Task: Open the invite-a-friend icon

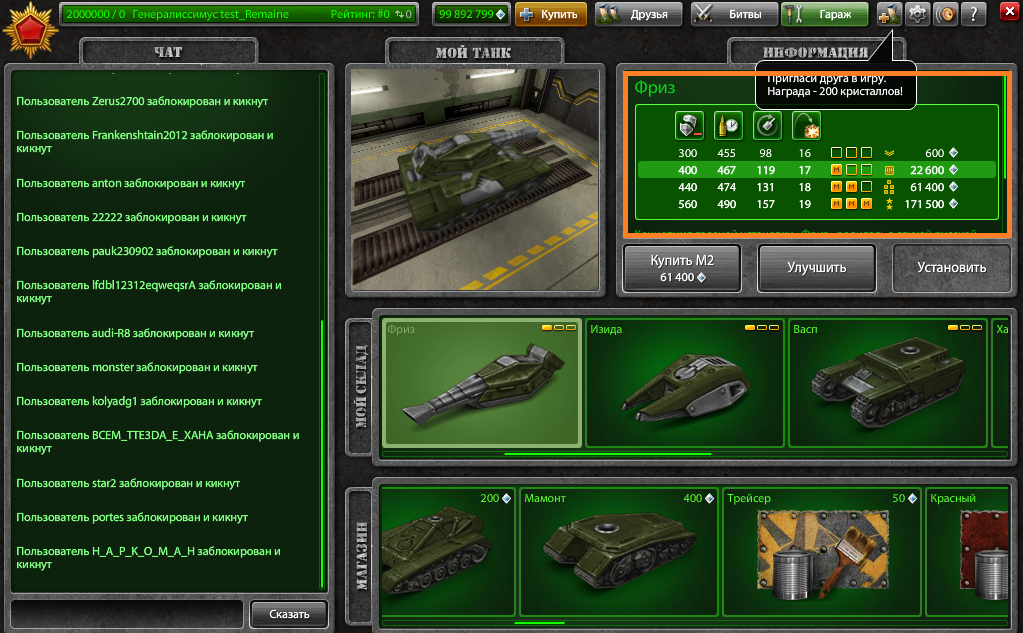Action: (890, 14)
